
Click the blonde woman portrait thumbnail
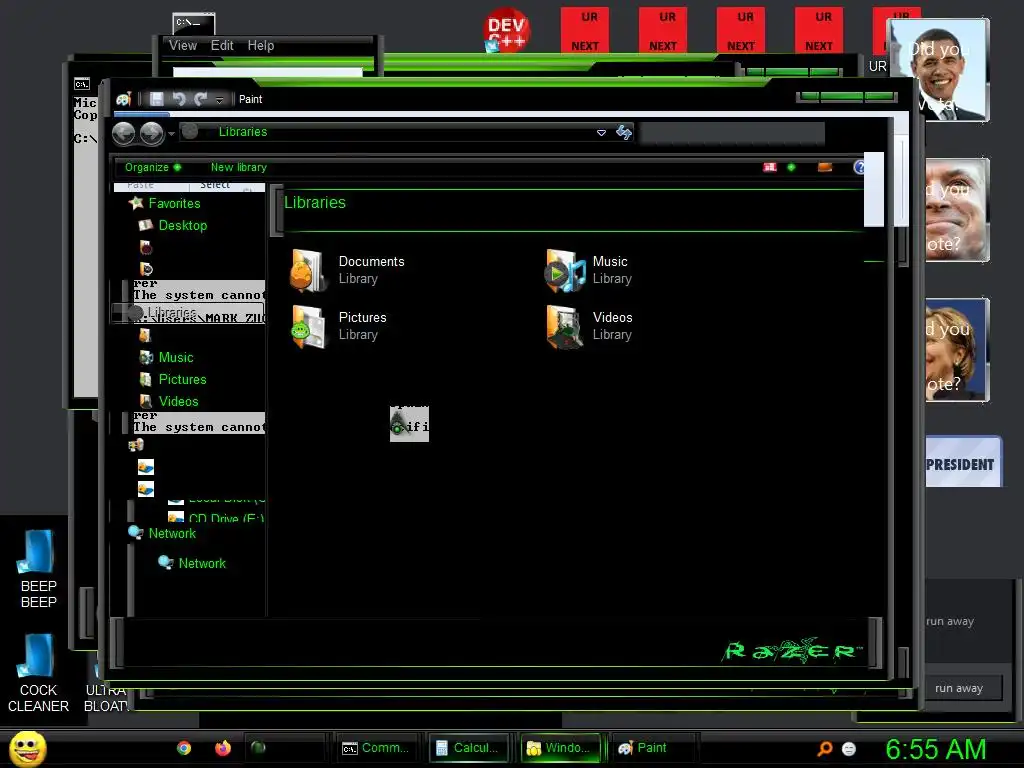957,349
